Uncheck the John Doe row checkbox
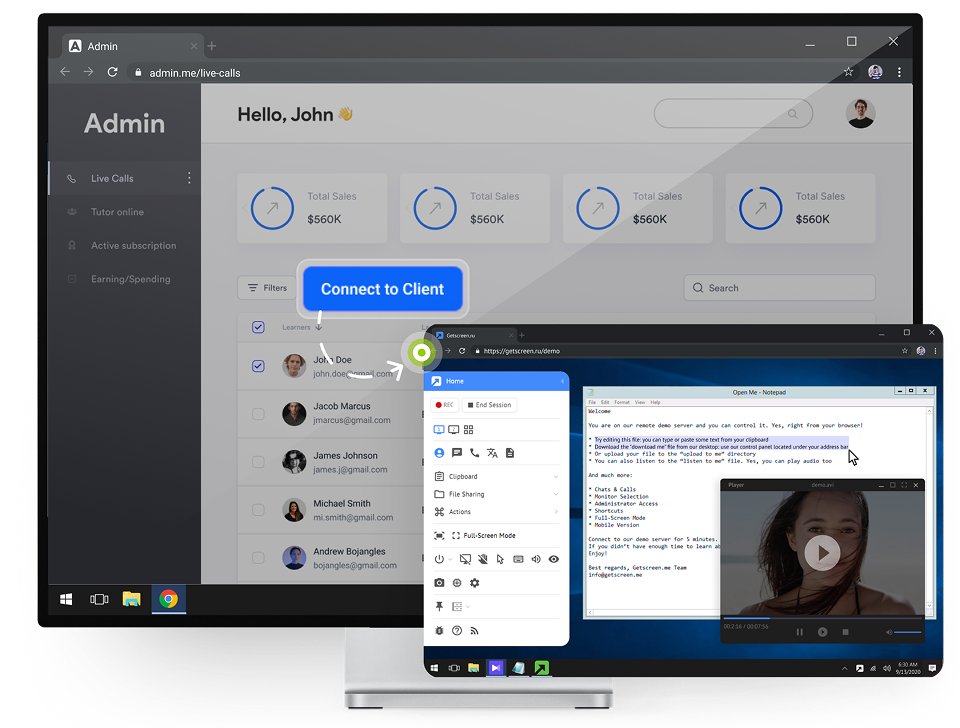The height and width of the screenshot is (728, 960). click(258, 366)
